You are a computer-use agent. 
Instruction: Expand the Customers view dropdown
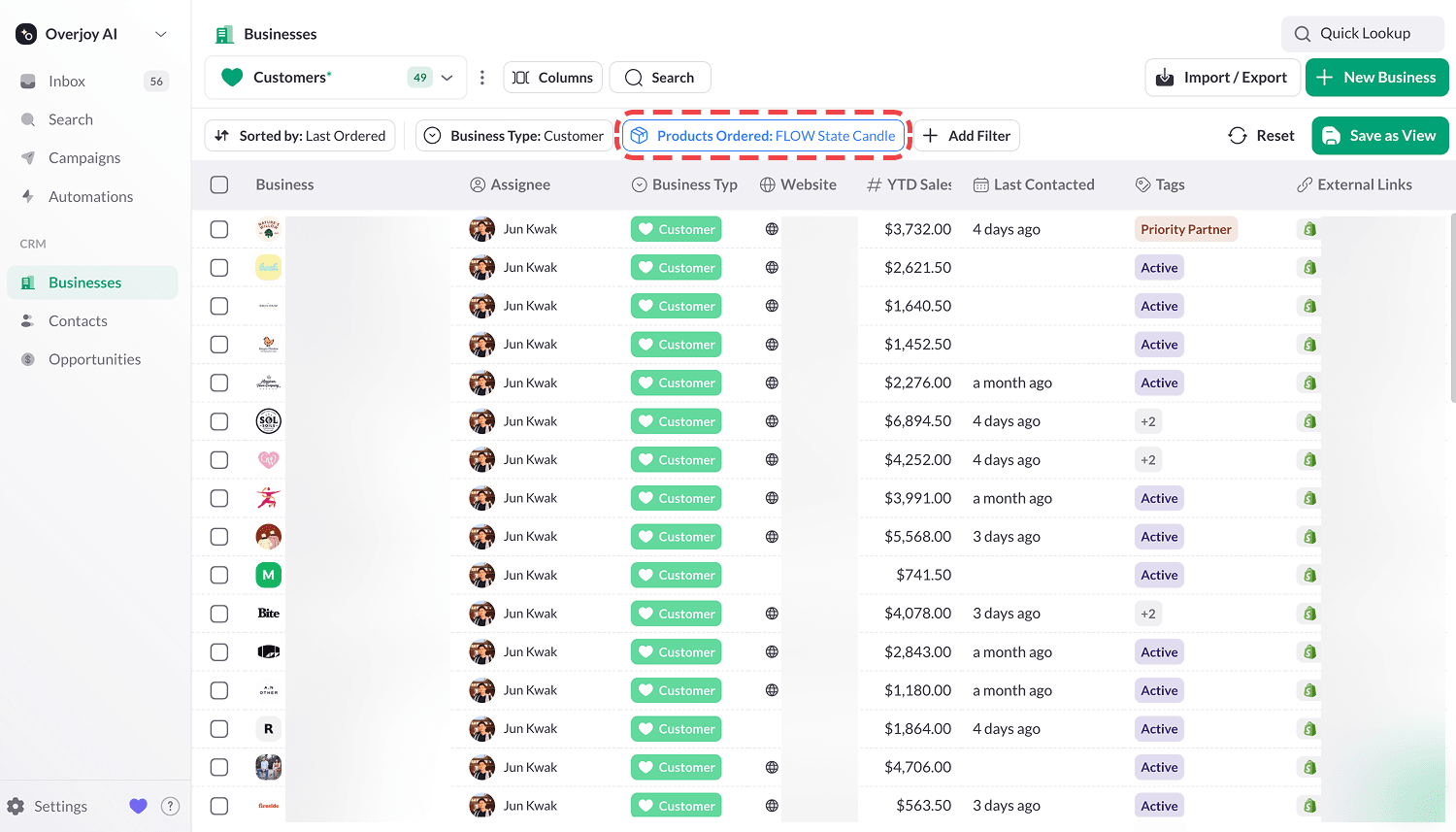[447, 78]
